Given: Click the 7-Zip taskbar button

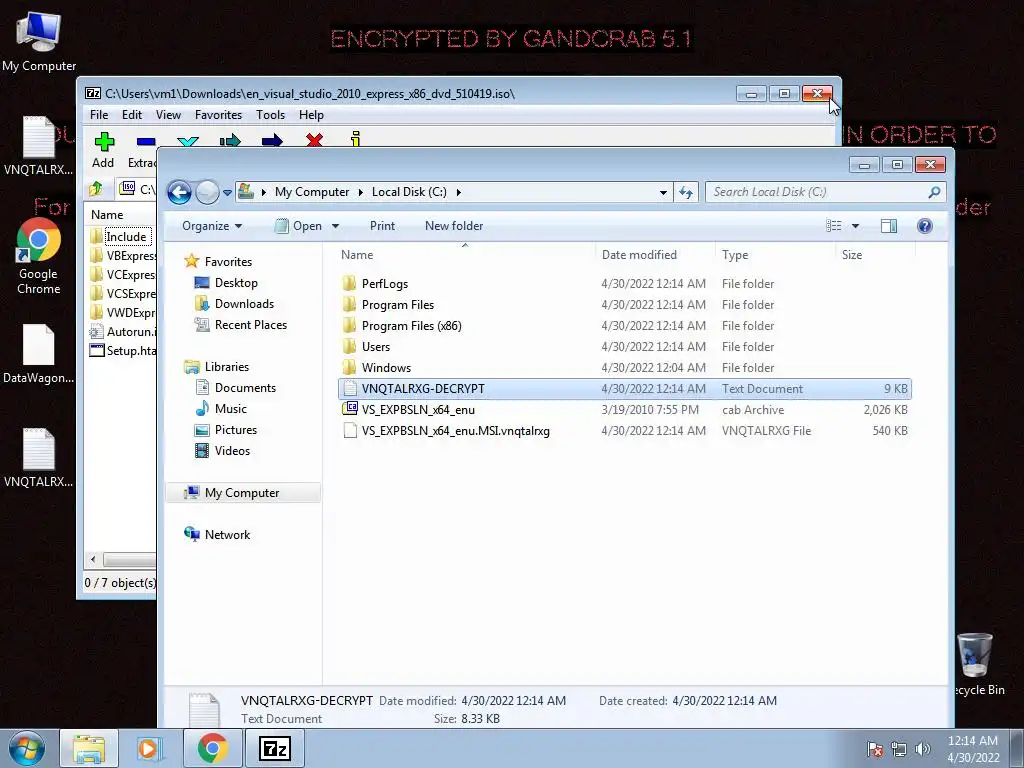Looking at the screenshot, I should click(x=274, y=748).
